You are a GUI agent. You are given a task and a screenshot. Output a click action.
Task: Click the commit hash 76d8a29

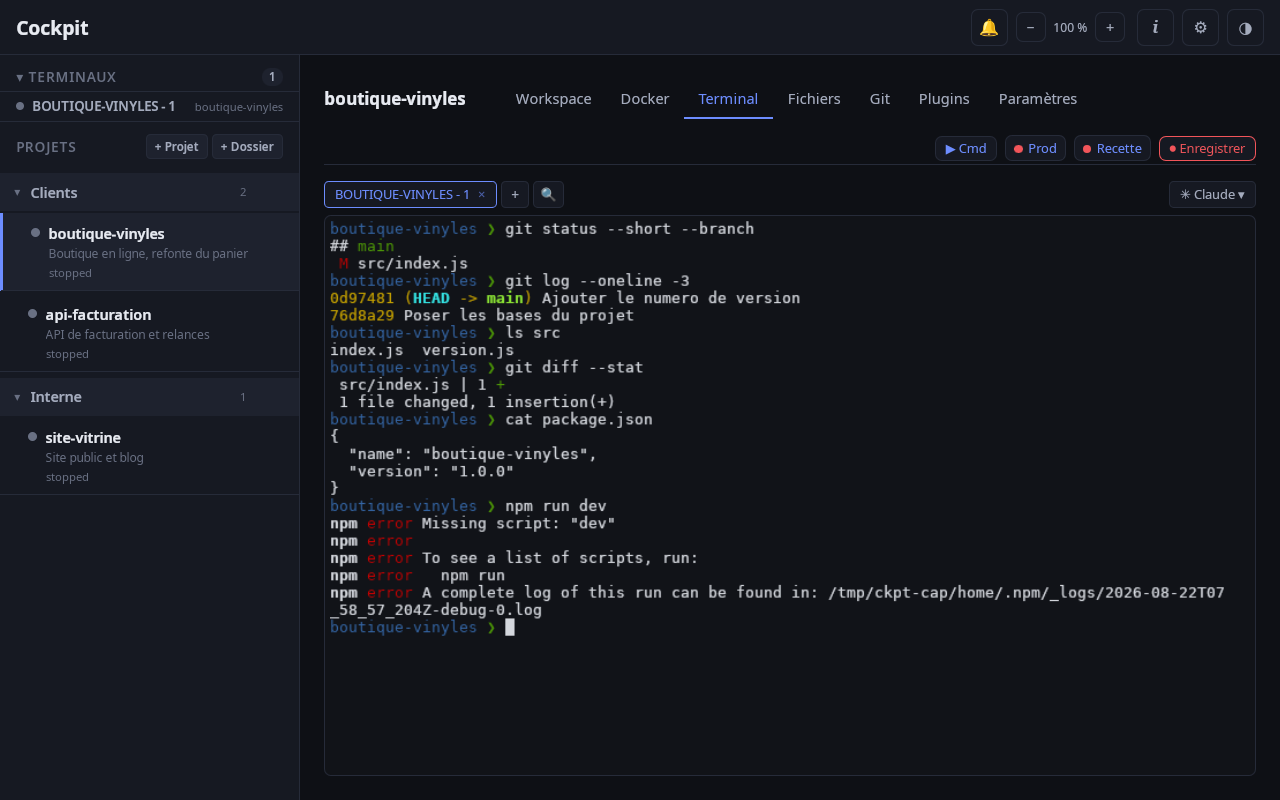pos(362,315)
